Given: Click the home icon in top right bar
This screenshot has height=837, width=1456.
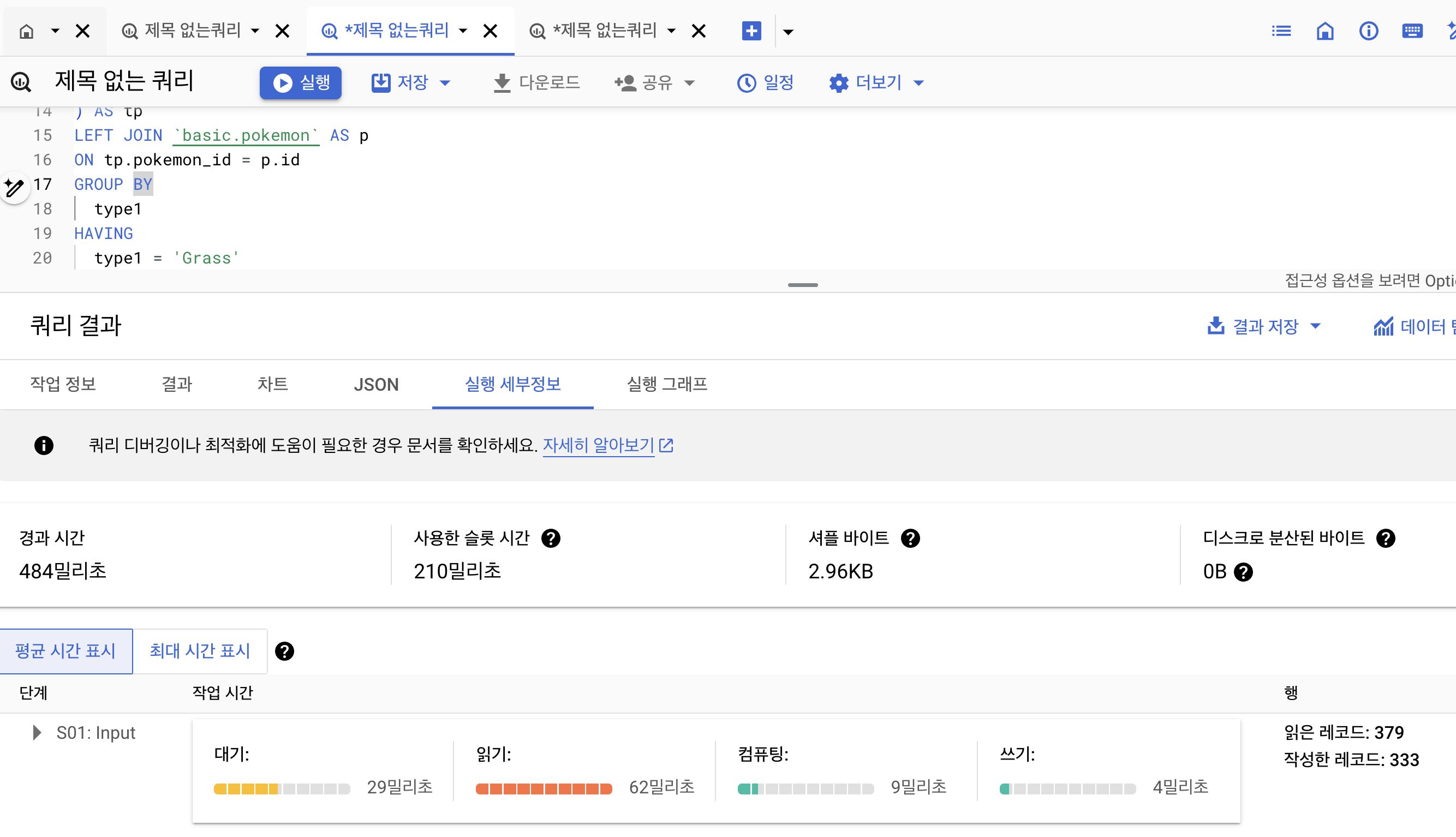Looking at the screenshot, I should click(1325, 31).
